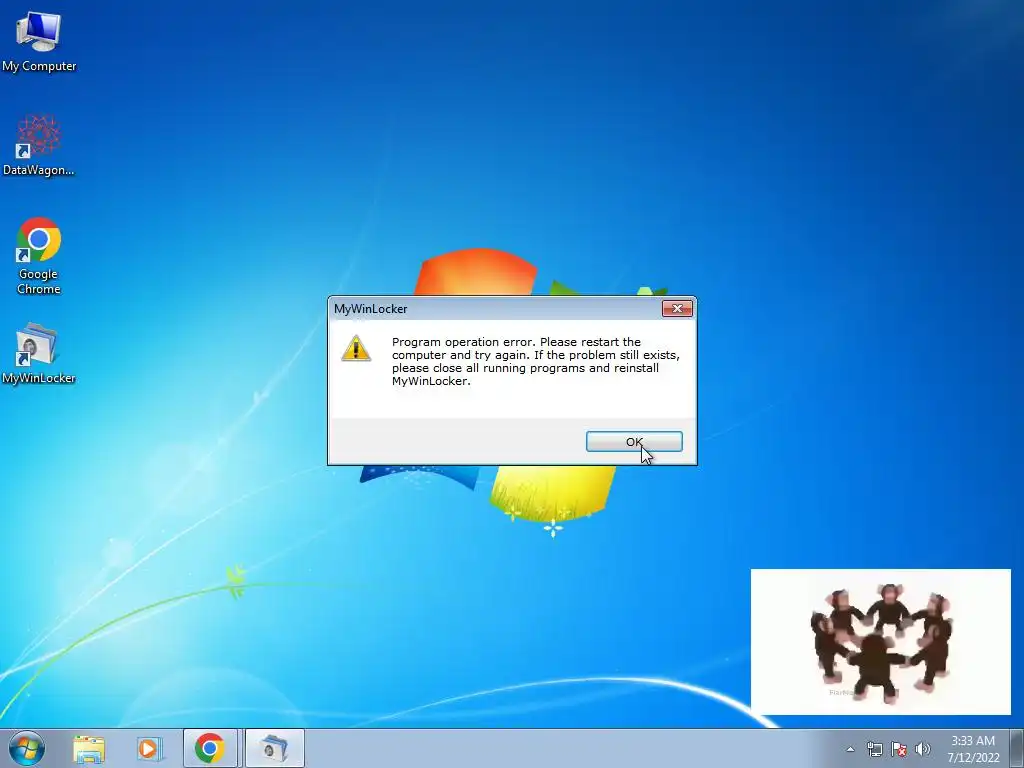
Task: Click the MyWinLocker taskbar button
Action: (x=275, y=748)
